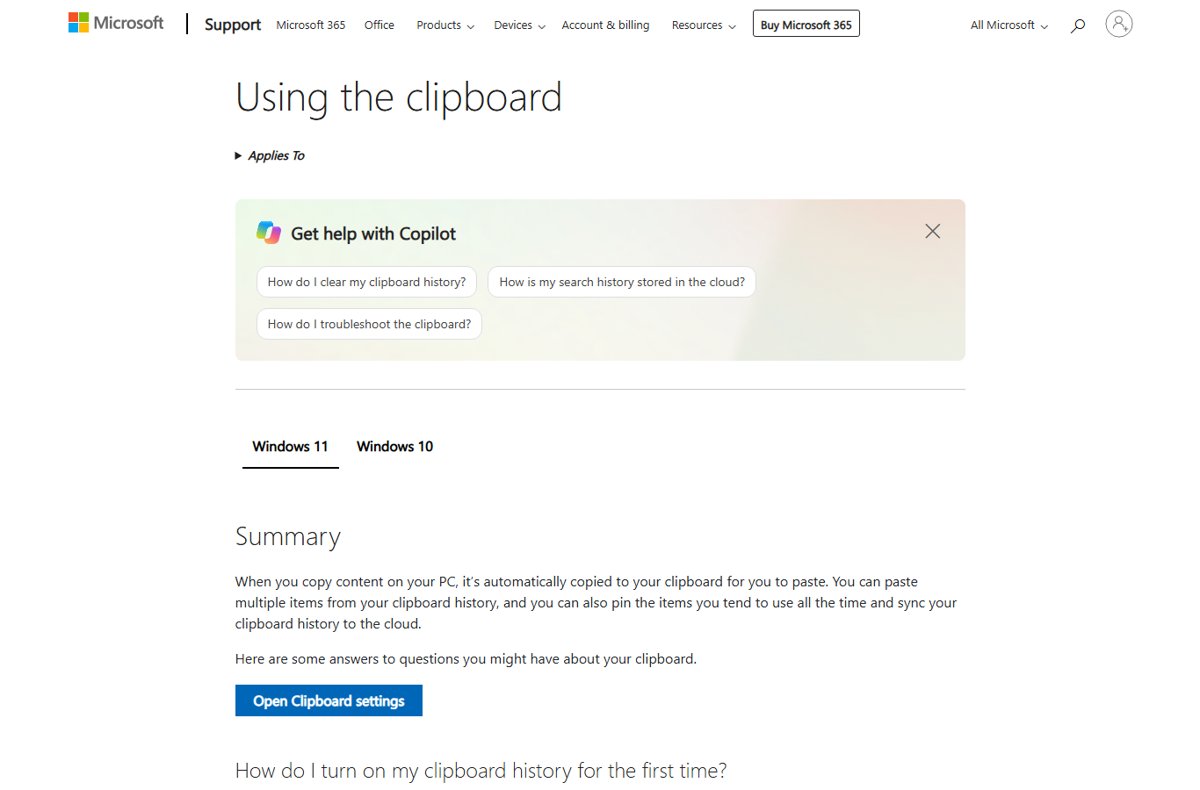1200x790 pixels.
Task: Dismiss the Get help with Copilot banner
Action: click(932, 231)
